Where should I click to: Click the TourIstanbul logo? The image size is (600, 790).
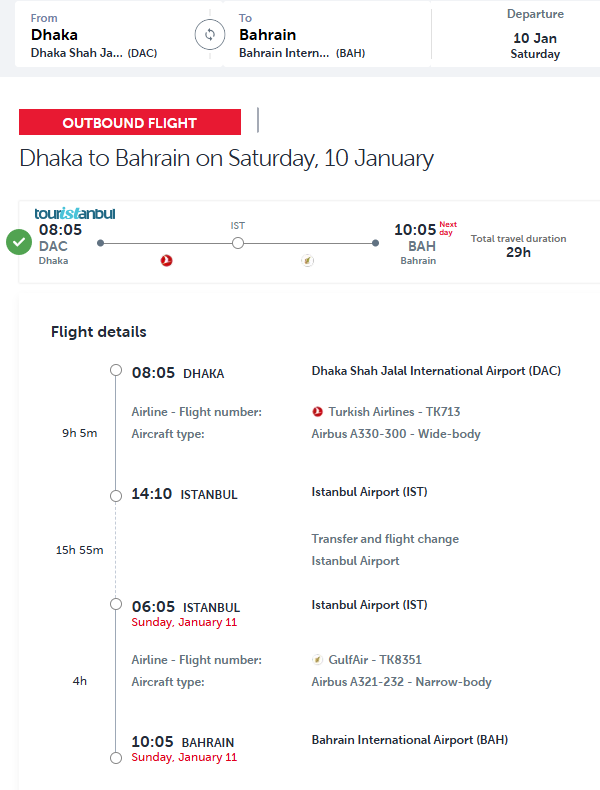(x=75, y=213)
